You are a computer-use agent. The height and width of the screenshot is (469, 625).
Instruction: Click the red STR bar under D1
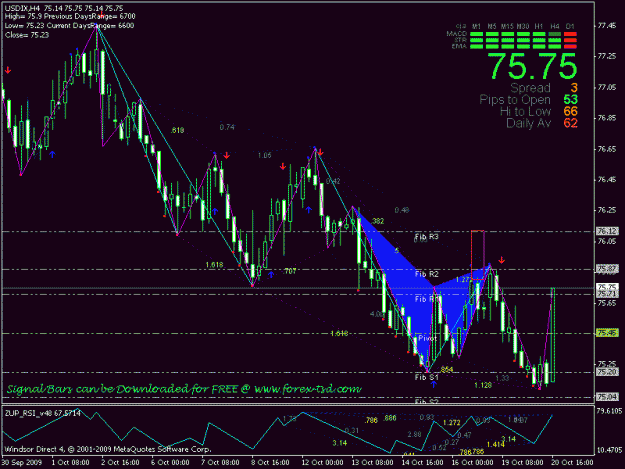pyautogui.click(x=570, y=40)
